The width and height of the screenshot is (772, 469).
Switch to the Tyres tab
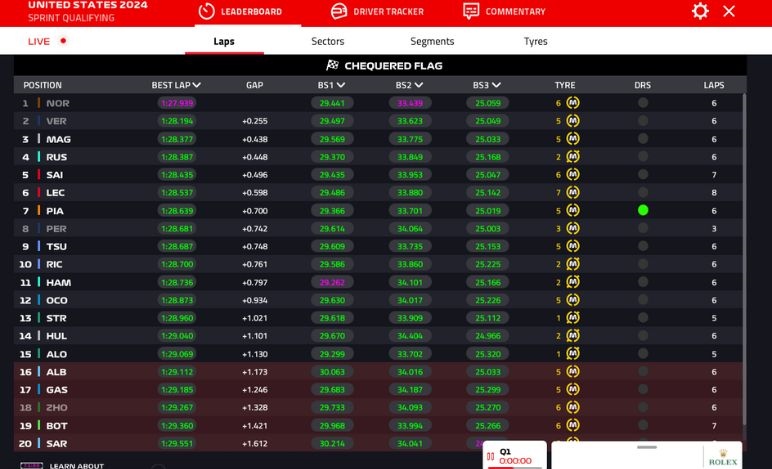point(535,41)
